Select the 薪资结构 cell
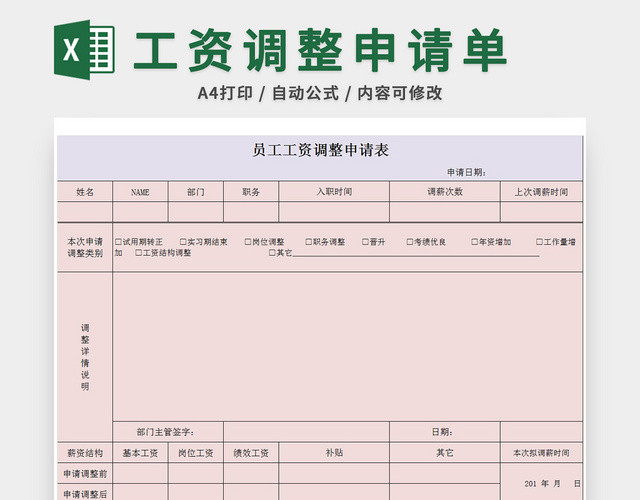 pyautogui.click(x=85, y=453)
